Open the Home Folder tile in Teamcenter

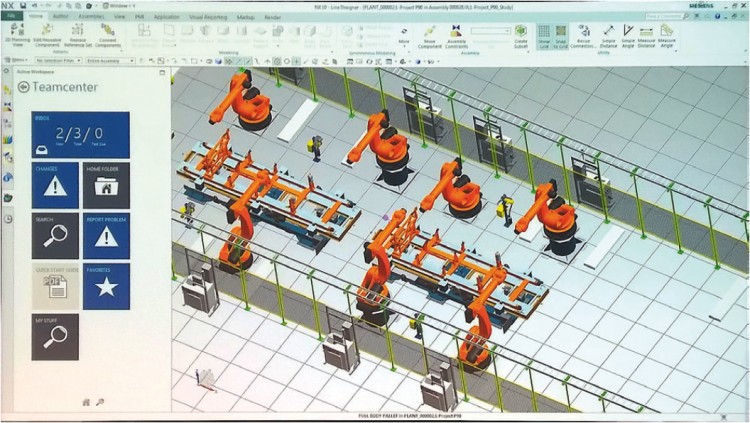(106, 184)
